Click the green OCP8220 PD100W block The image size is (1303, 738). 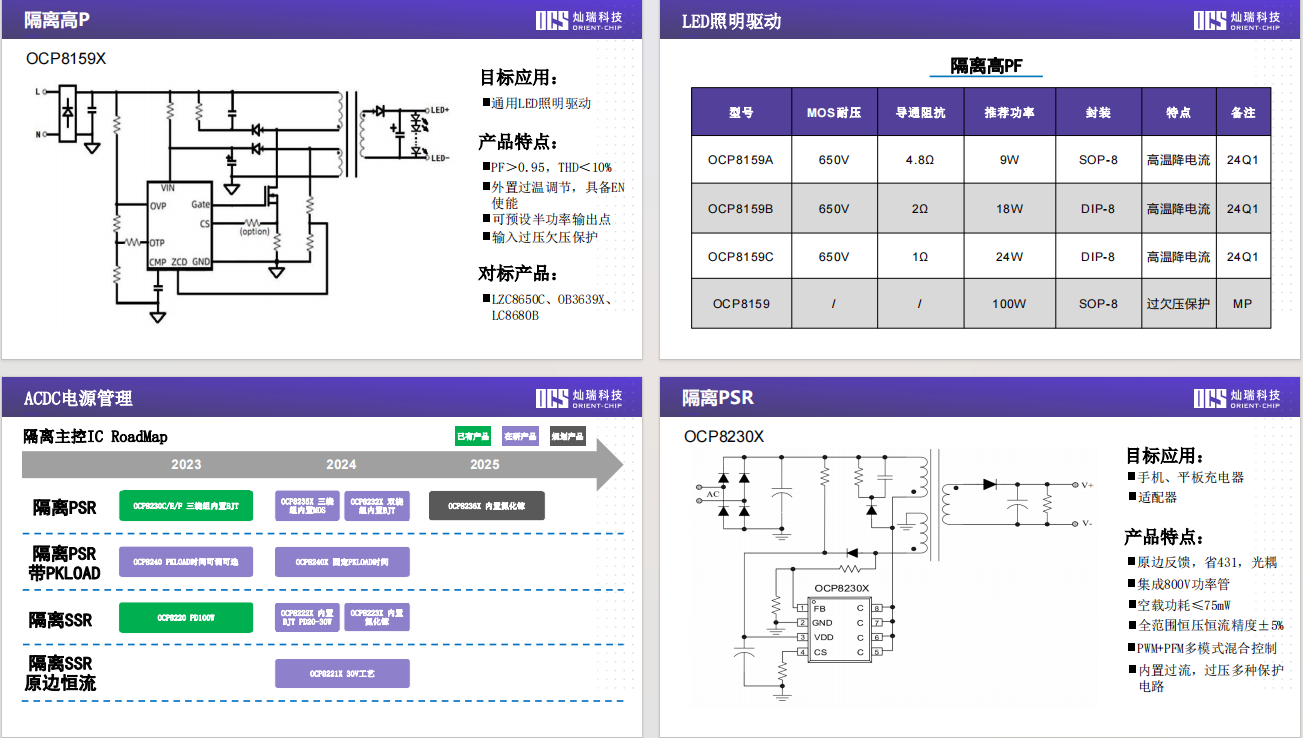(x=186, y=618)
